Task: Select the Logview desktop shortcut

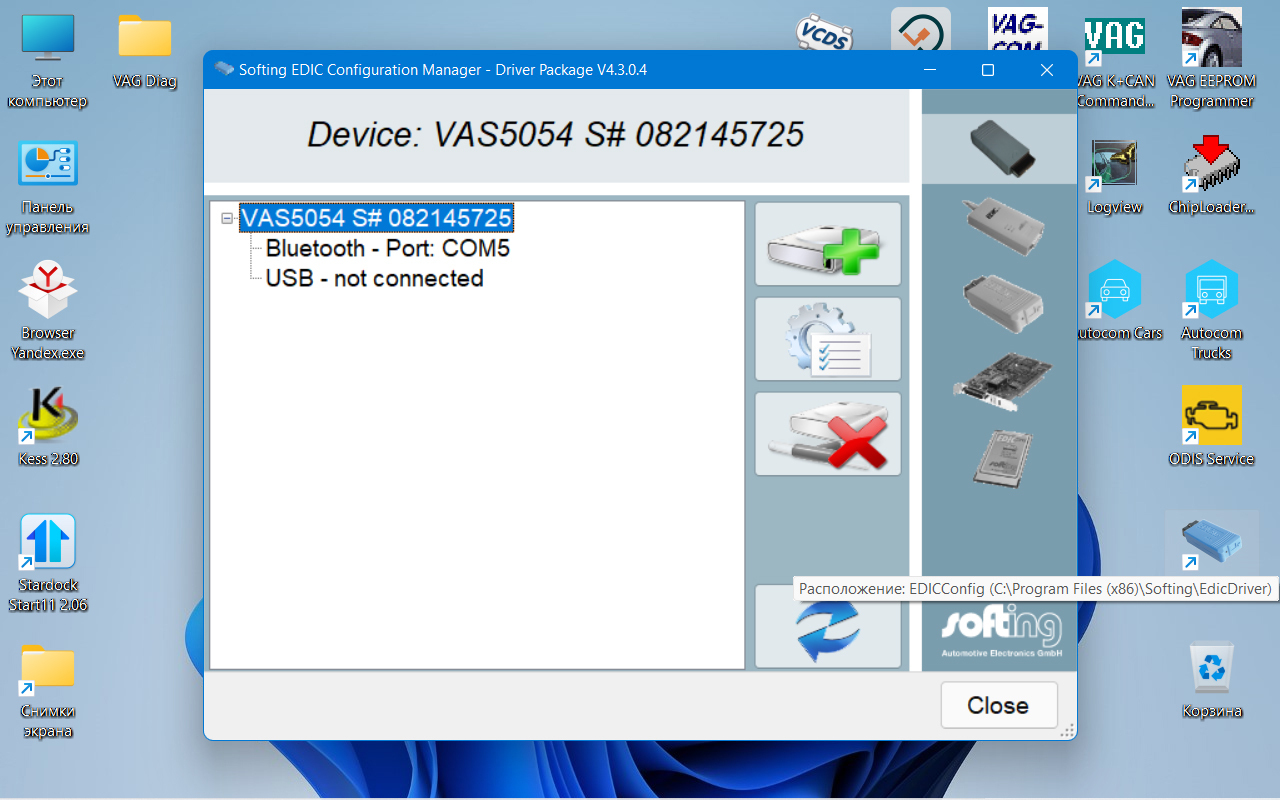Action: click(1115, 178)
